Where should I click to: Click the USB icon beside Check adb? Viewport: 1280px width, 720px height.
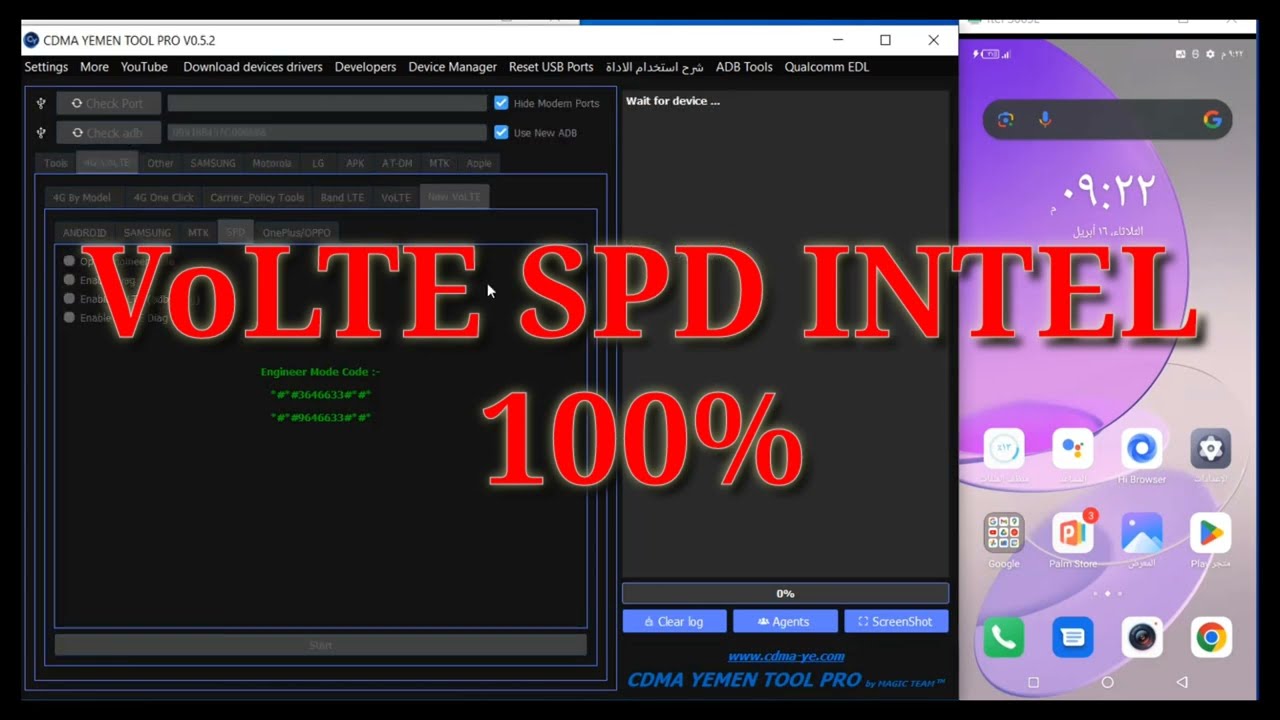[41, 132]
